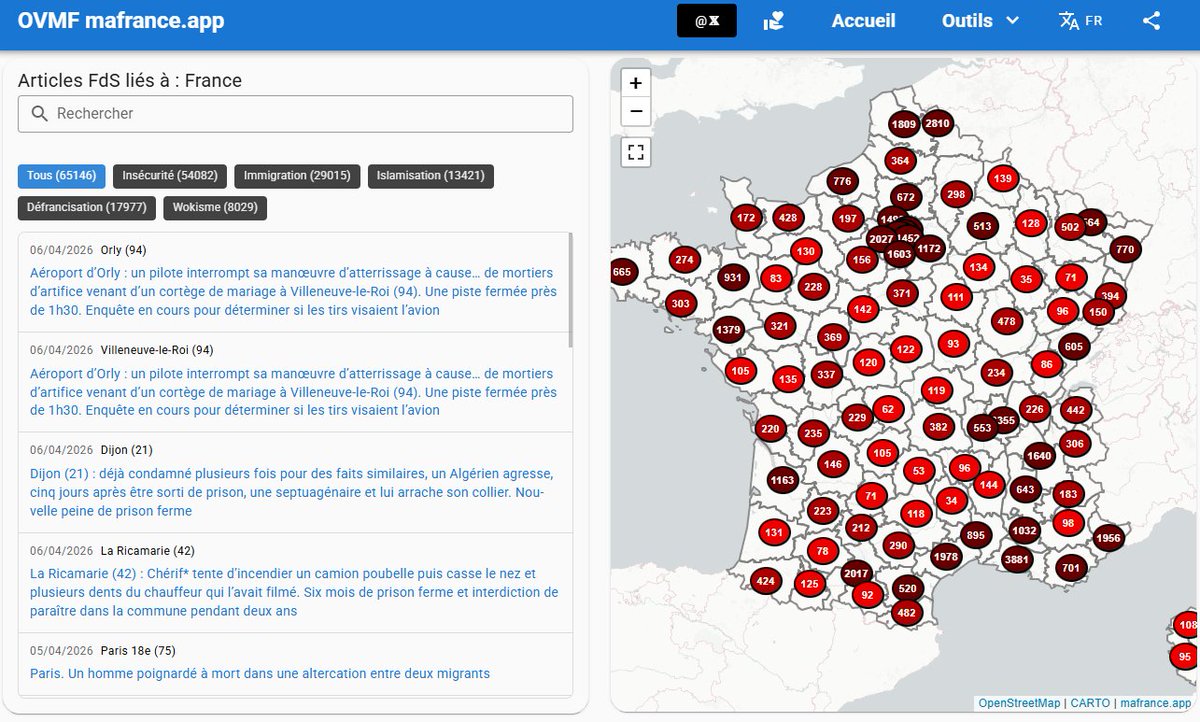The width and height of the screenshot is (1200, 722).
Task: Open the CARTO link in map footer
Action: (1088, 702)
